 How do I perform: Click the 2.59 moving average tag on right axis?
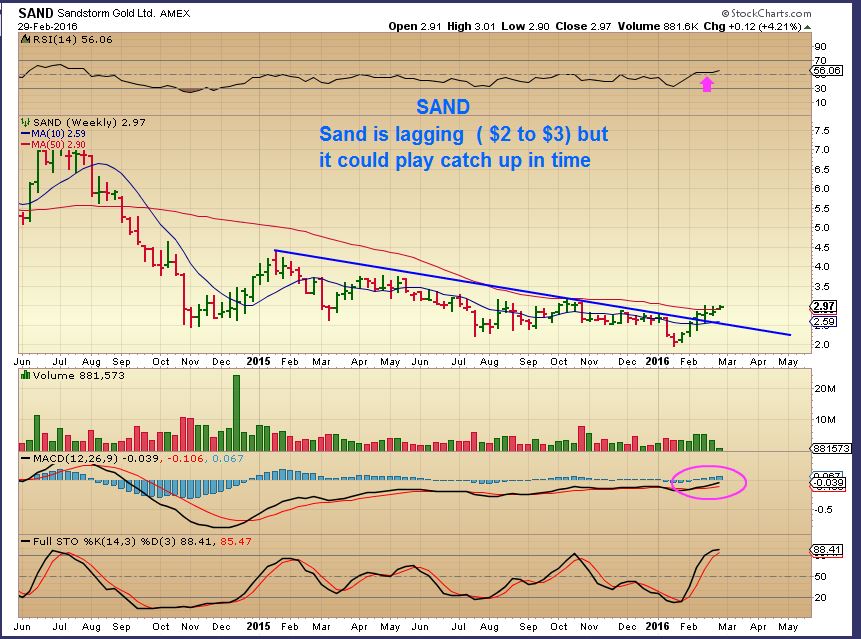pos(824,322)
